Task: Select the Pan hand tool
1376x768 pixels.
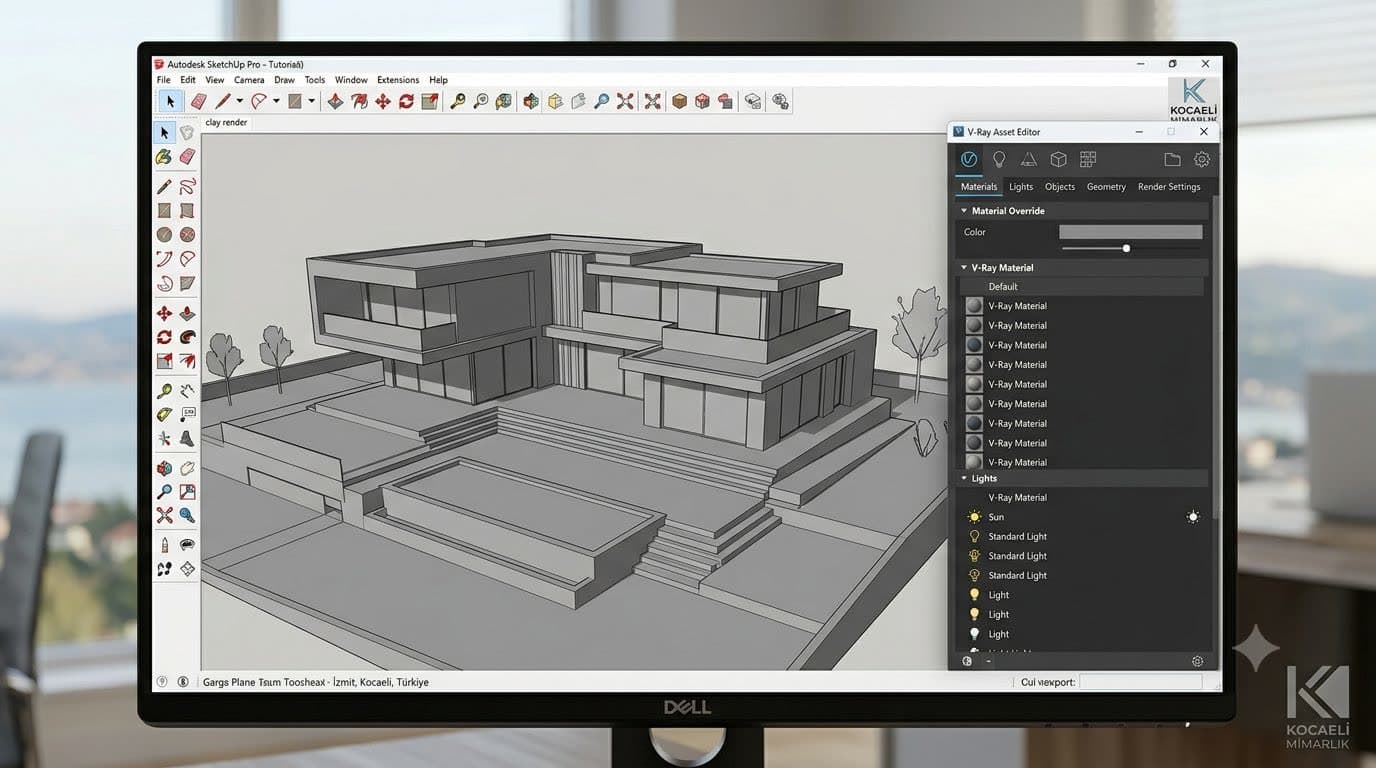Action: click(187, 468)
